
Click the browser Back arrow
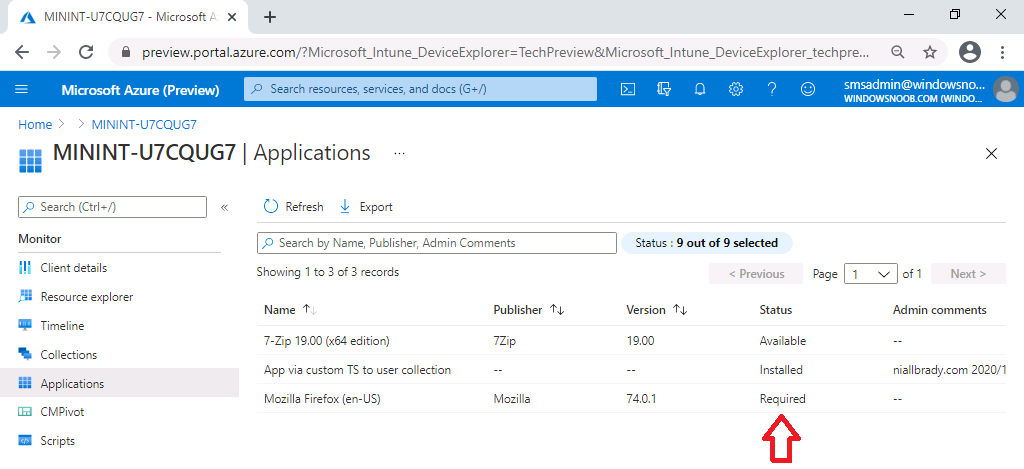point(22,52)
